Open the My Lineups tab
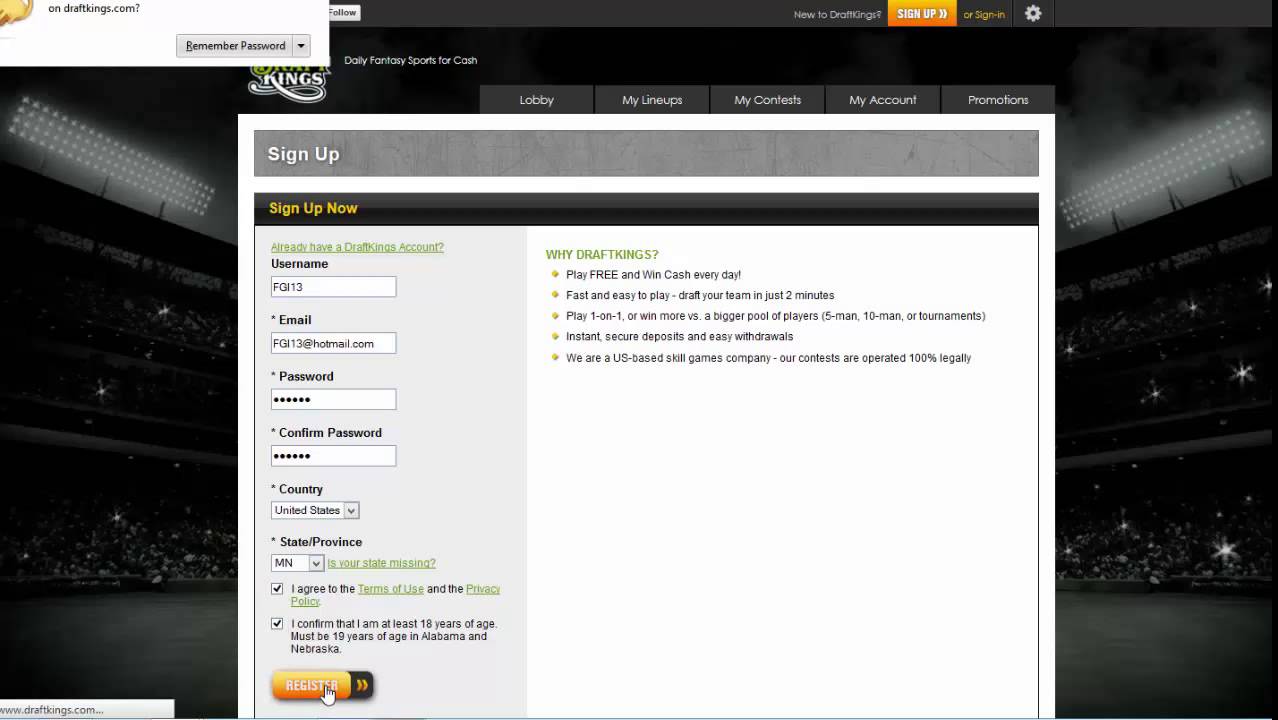This screenshot has width=1278, height=720. click(652, 100)
